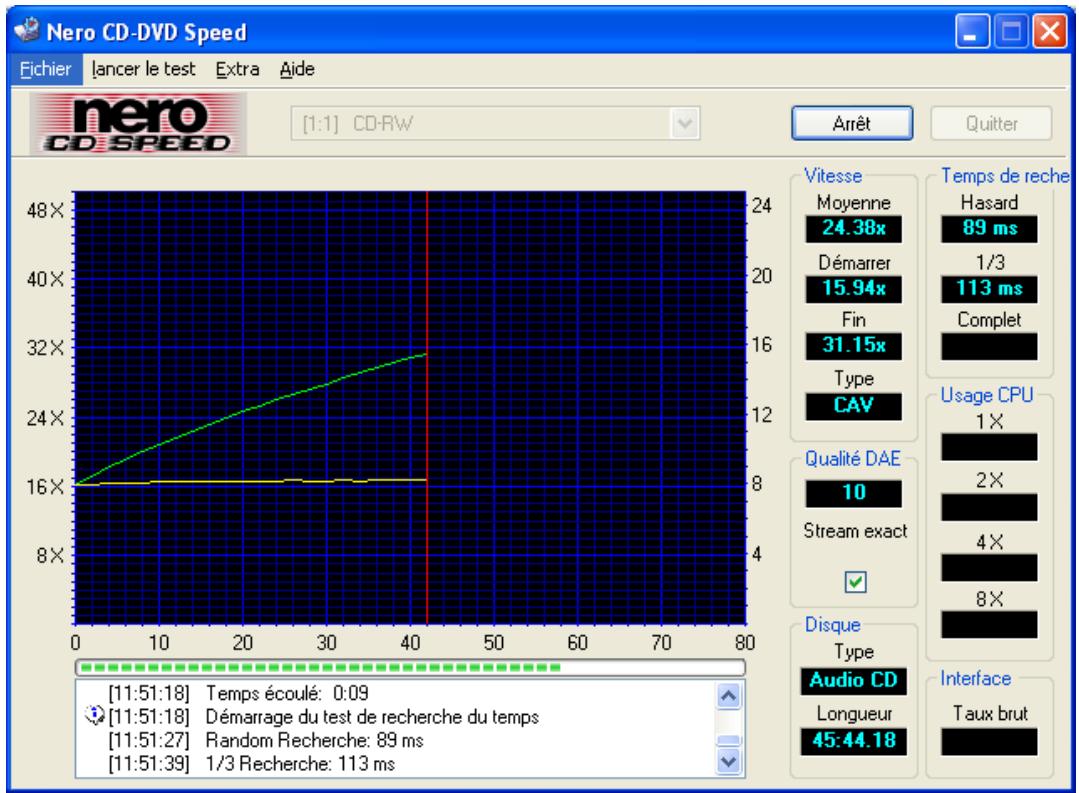Click the CAV type value
The height and width of the screenshot is (793, 1079).
[x=853, y=405]
